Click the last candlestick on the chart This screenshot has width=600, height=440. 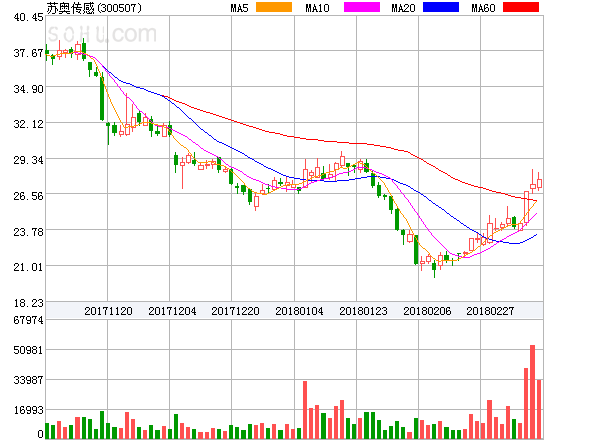click(x=539, y=181)
